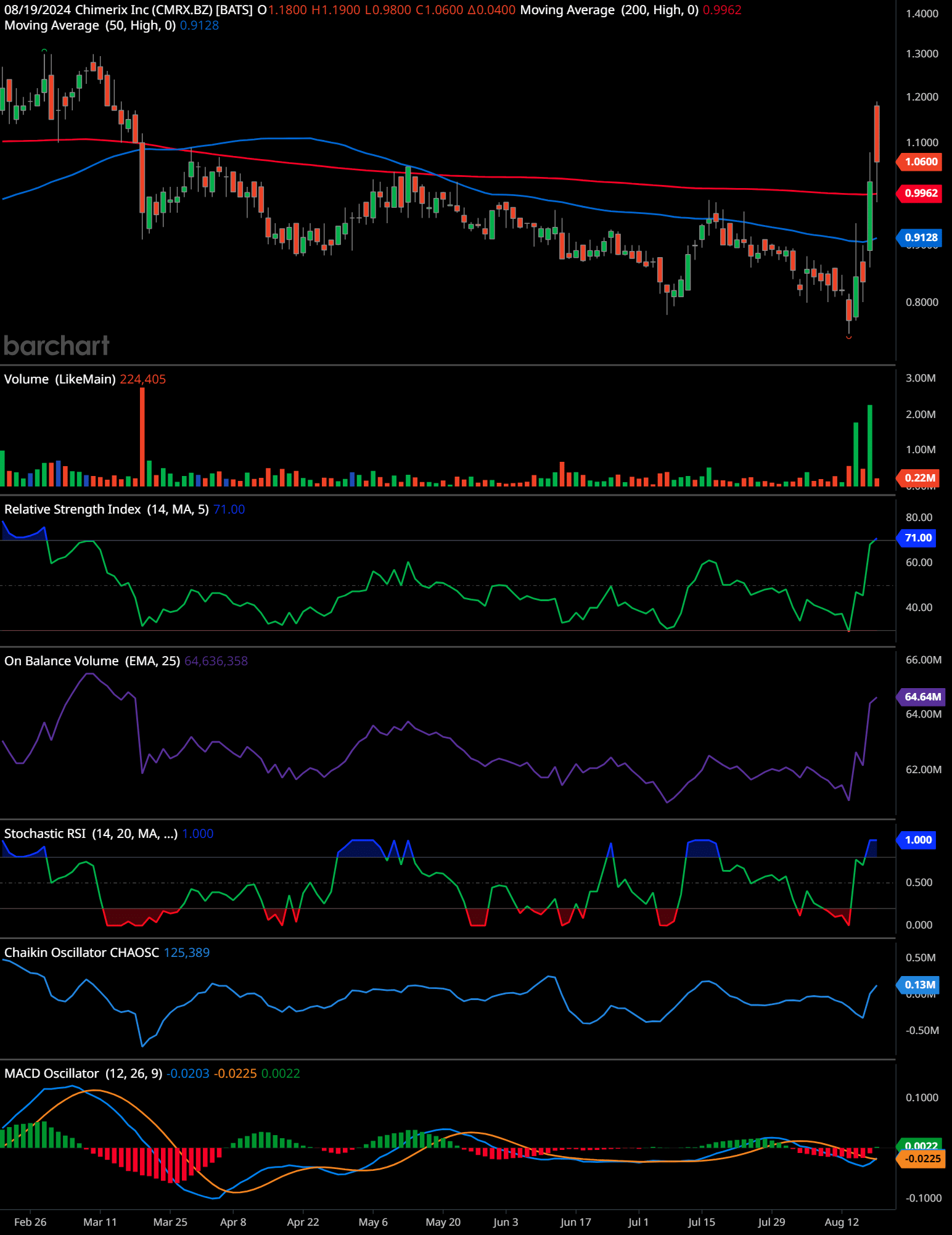Click the May 20 date on time axis
The image size is (952, 1235).
pos(443,1222)
